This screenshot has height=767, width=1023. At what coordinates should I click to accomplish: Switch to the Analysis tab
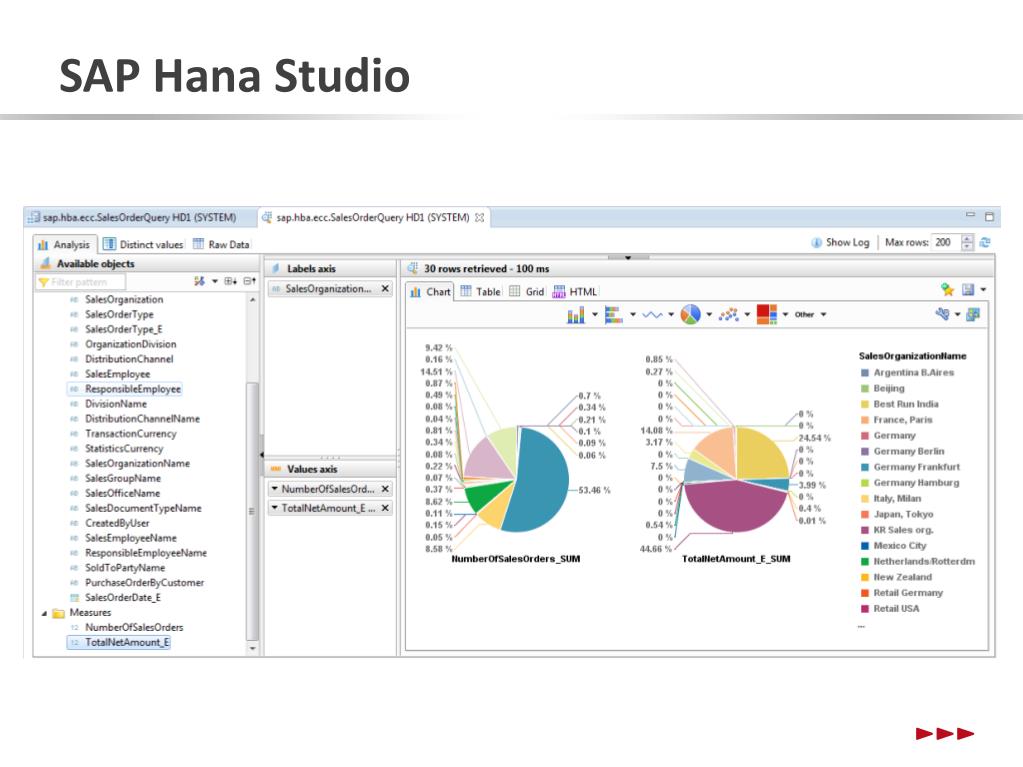65,245
